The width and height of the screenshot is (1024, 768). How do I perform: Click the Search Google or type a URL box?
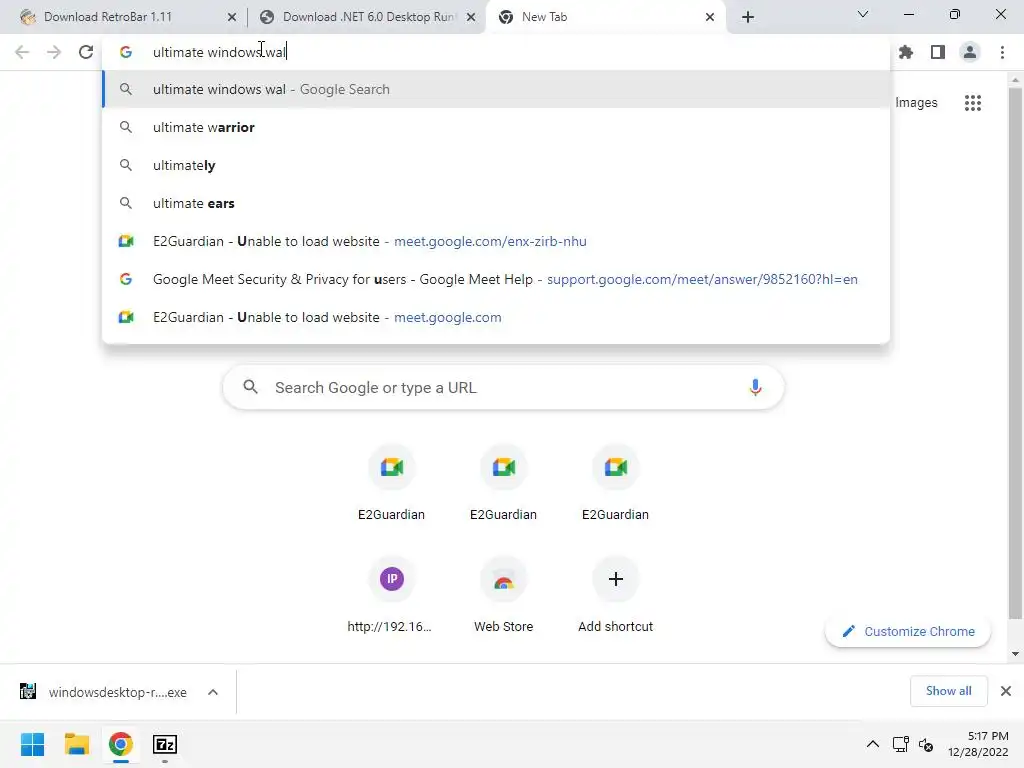(x=503, y=387)
